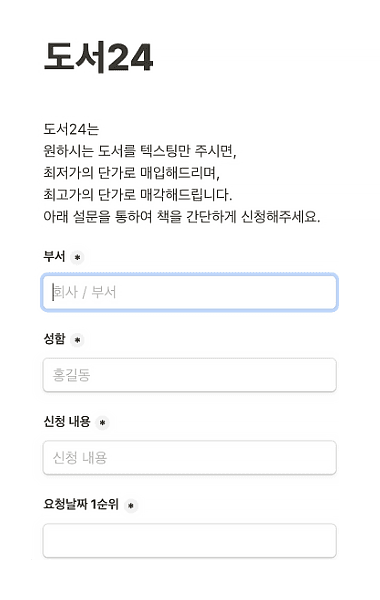
Task: Click the required asterisk next to 부서
Action: pos(77,258)
